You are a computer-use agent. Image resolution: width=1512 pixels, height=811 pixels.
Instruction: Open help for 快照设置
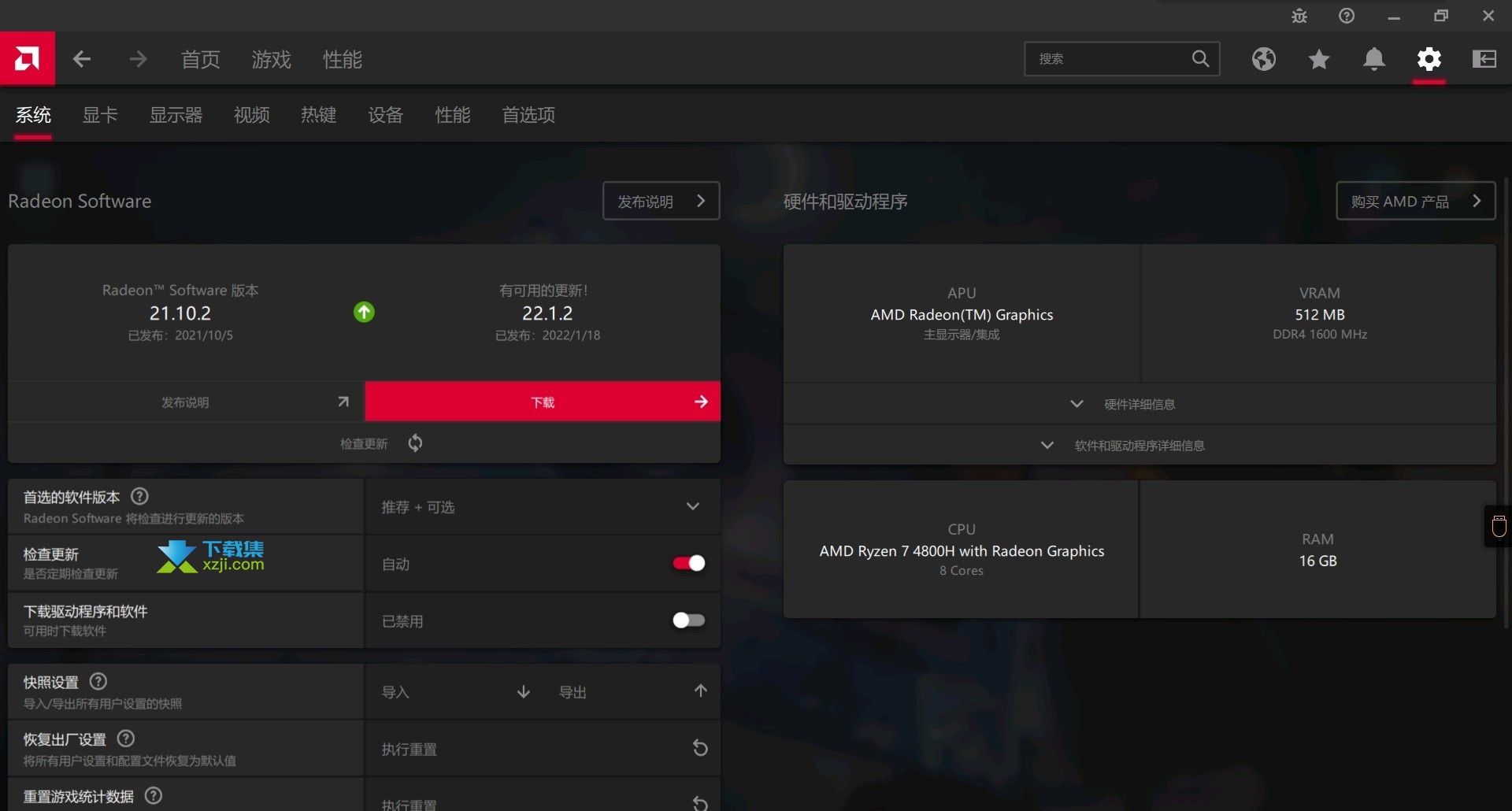[x=98, y=681]
